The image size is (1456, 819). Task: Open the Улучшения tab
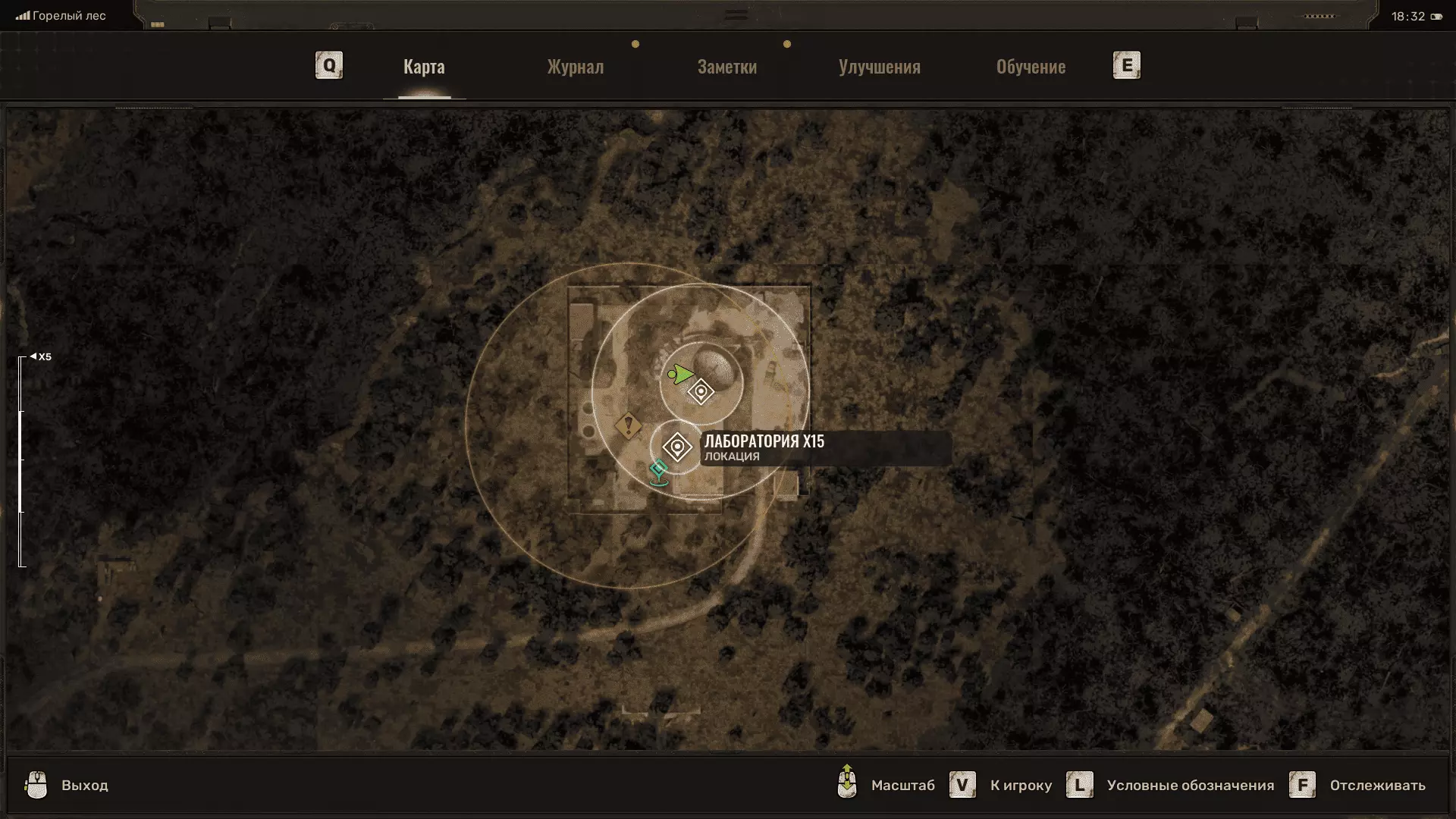879,67
